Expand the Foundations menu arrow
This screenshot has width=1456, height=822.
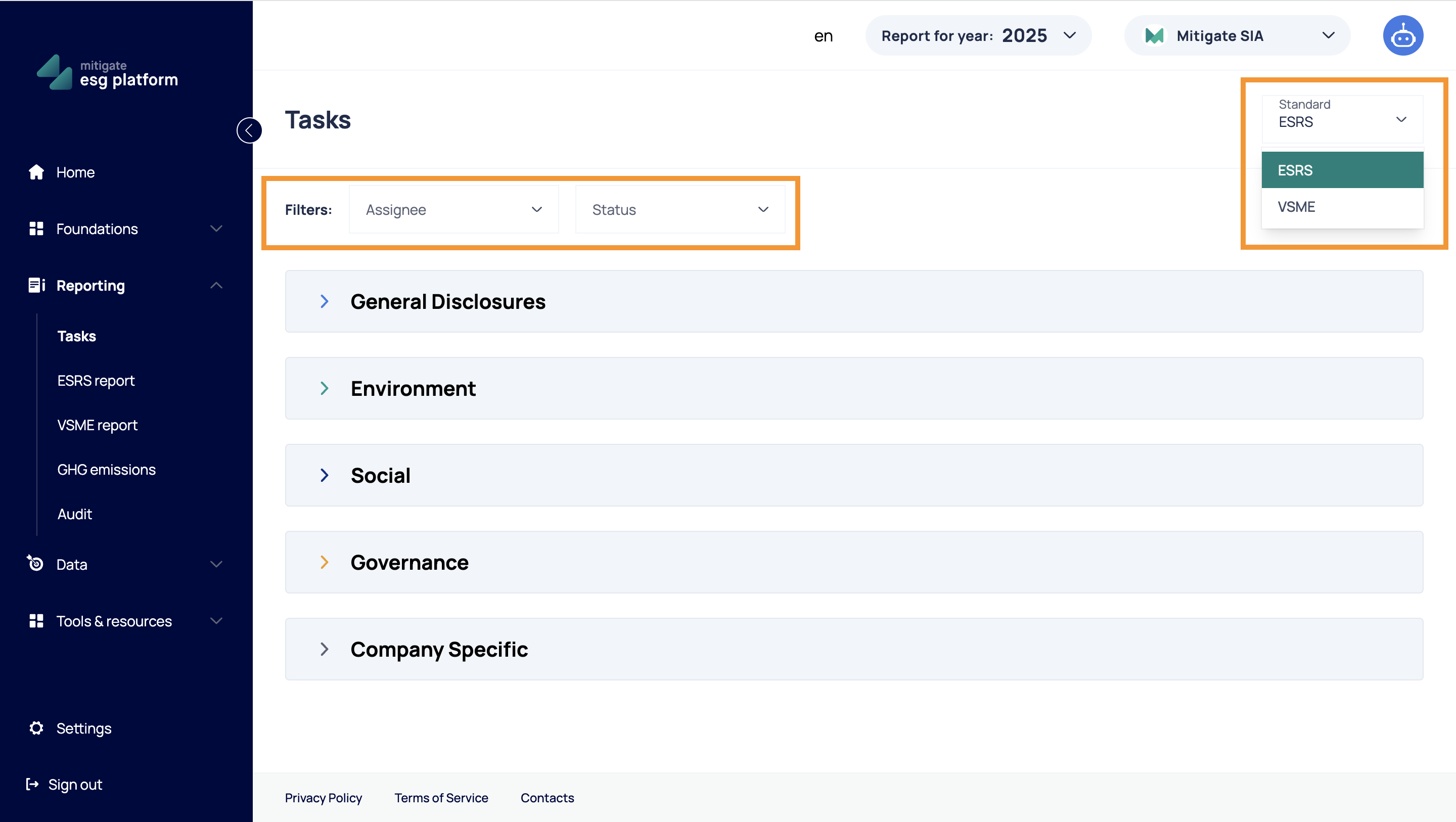pyautogui.click(x=216, y=229)
